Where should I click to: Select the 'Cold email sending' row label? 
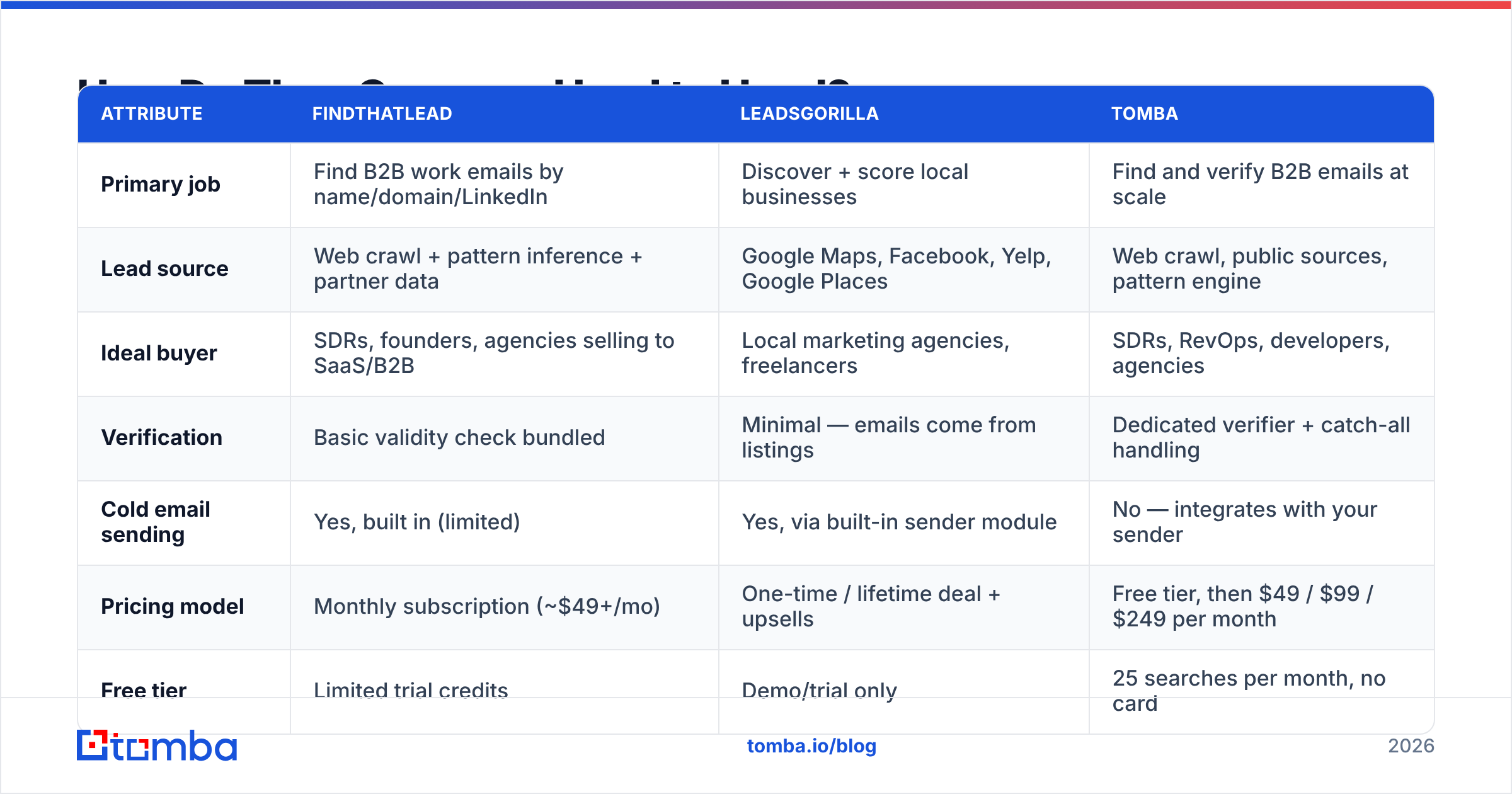[156, 522]
